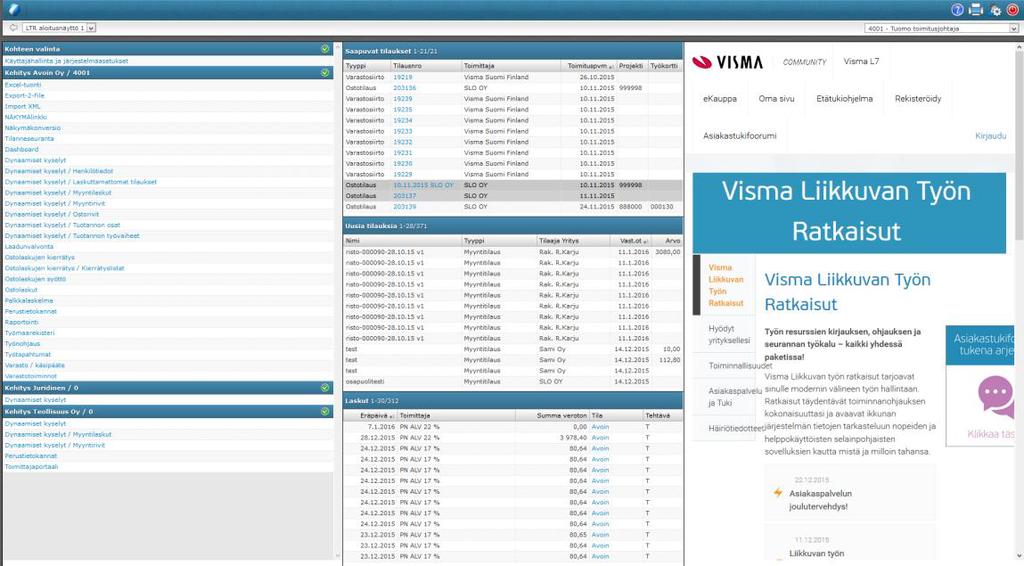Sort by Vast.ot column header

(633, 241)
